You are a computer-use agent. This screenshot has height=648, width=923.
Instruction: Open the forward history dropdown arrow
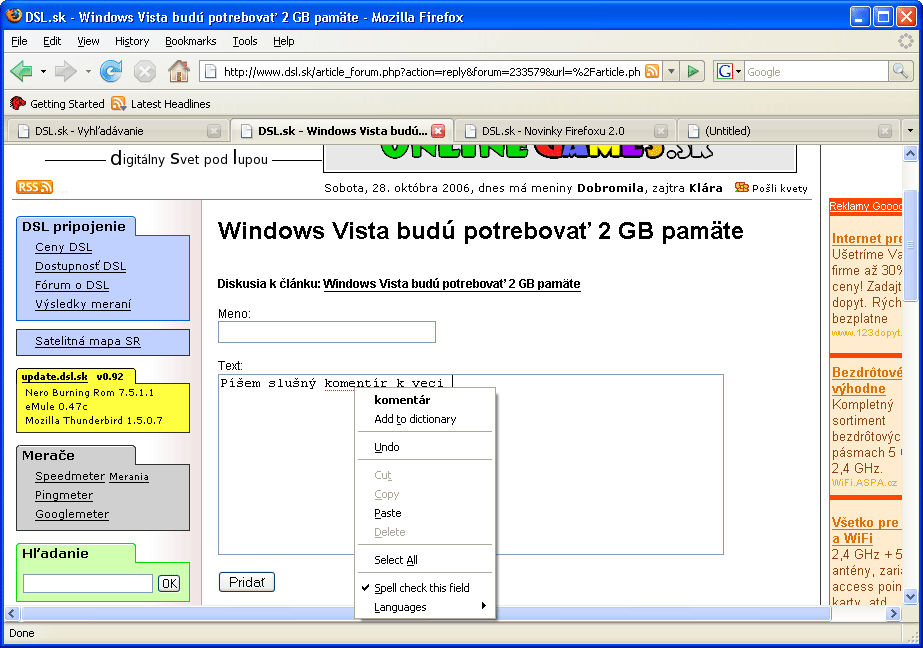88,72
